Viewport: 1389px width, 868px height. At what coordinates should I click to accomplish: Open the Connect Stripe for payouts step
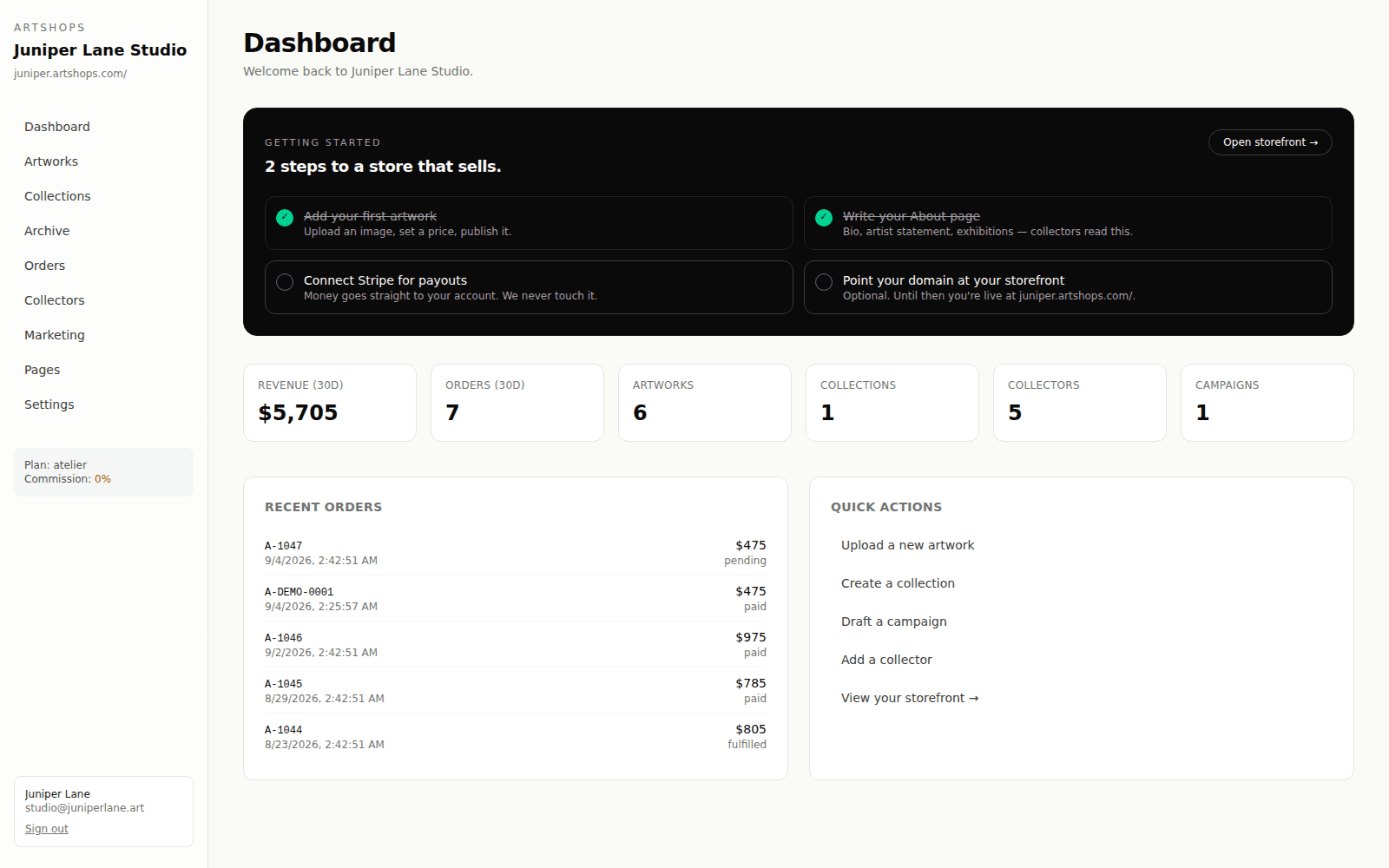529,287
